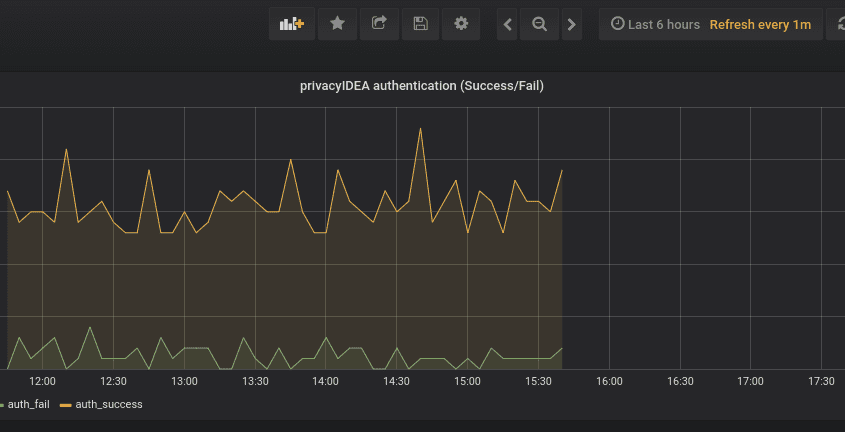
Task: Click the auth_success yellow legend color line
Action: [65, 405]
